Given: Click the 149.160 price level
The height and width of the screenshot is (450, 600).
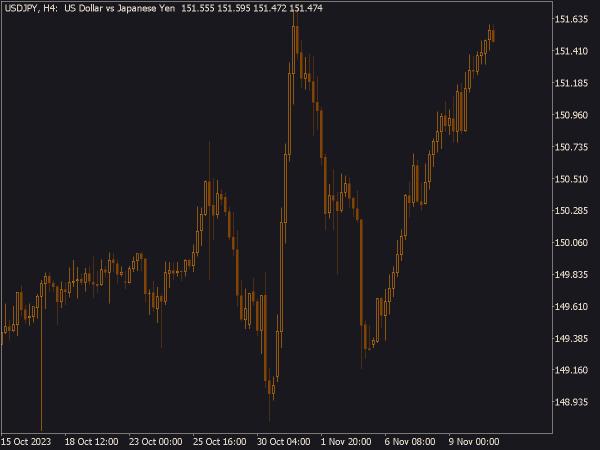Looking at the screenshot, I should (571, 370).
